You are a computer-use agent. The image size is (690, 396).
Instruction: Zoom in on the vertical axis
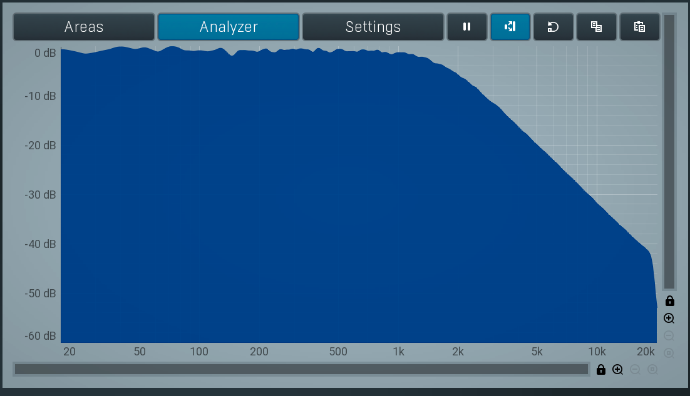[x=669, y=318]
